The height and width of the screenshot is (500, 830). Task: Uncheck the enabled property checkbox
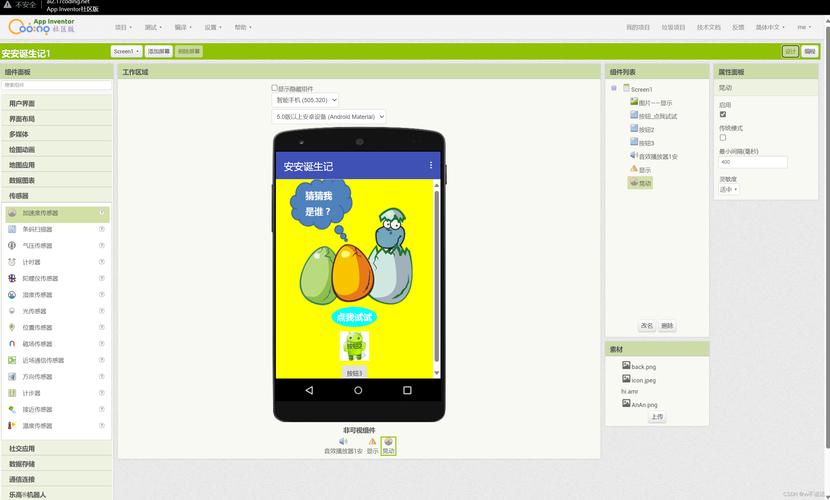pyautogui.click(x=723, y=114)
